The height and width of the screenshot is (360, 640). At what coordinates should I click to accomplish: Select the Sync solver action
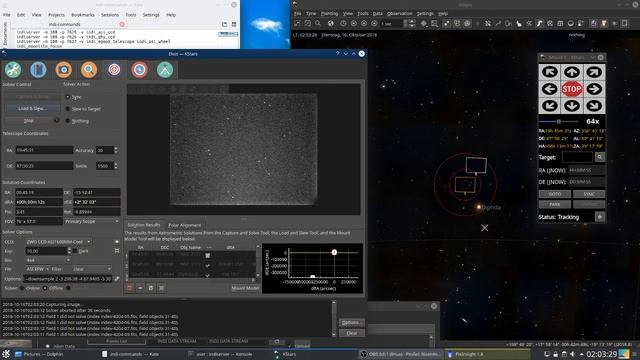pos(68,97)
